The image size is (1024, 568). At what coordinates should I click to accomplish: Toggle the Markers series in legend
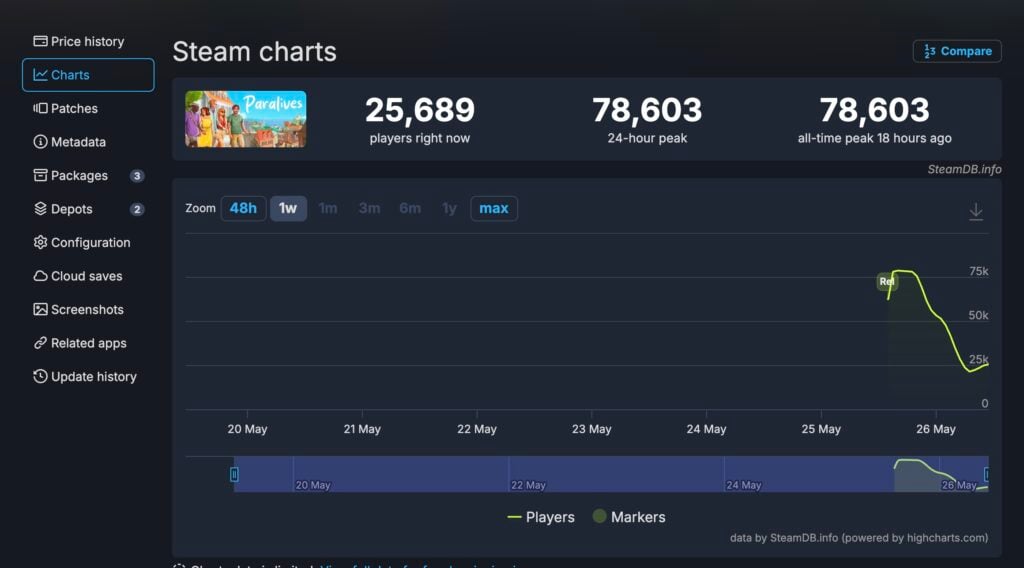click(629, 517)
